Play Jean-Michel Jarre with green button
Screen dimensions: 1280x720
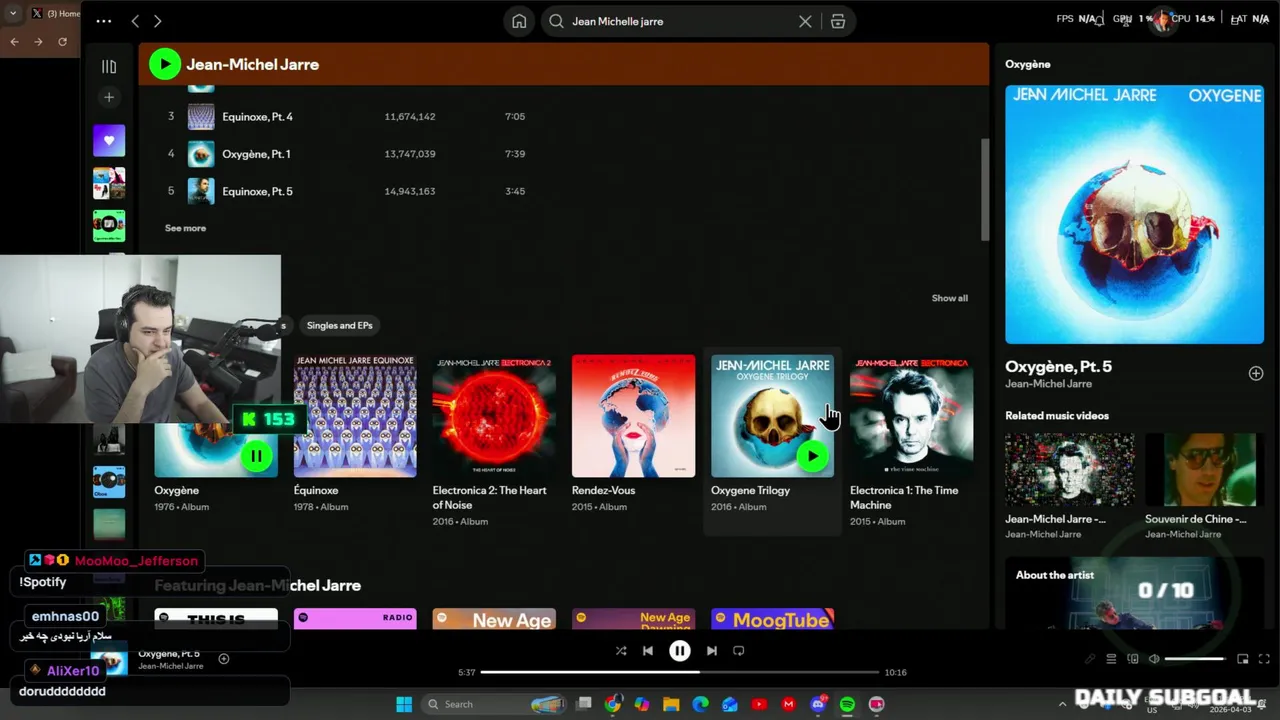[x=164, y=64]
